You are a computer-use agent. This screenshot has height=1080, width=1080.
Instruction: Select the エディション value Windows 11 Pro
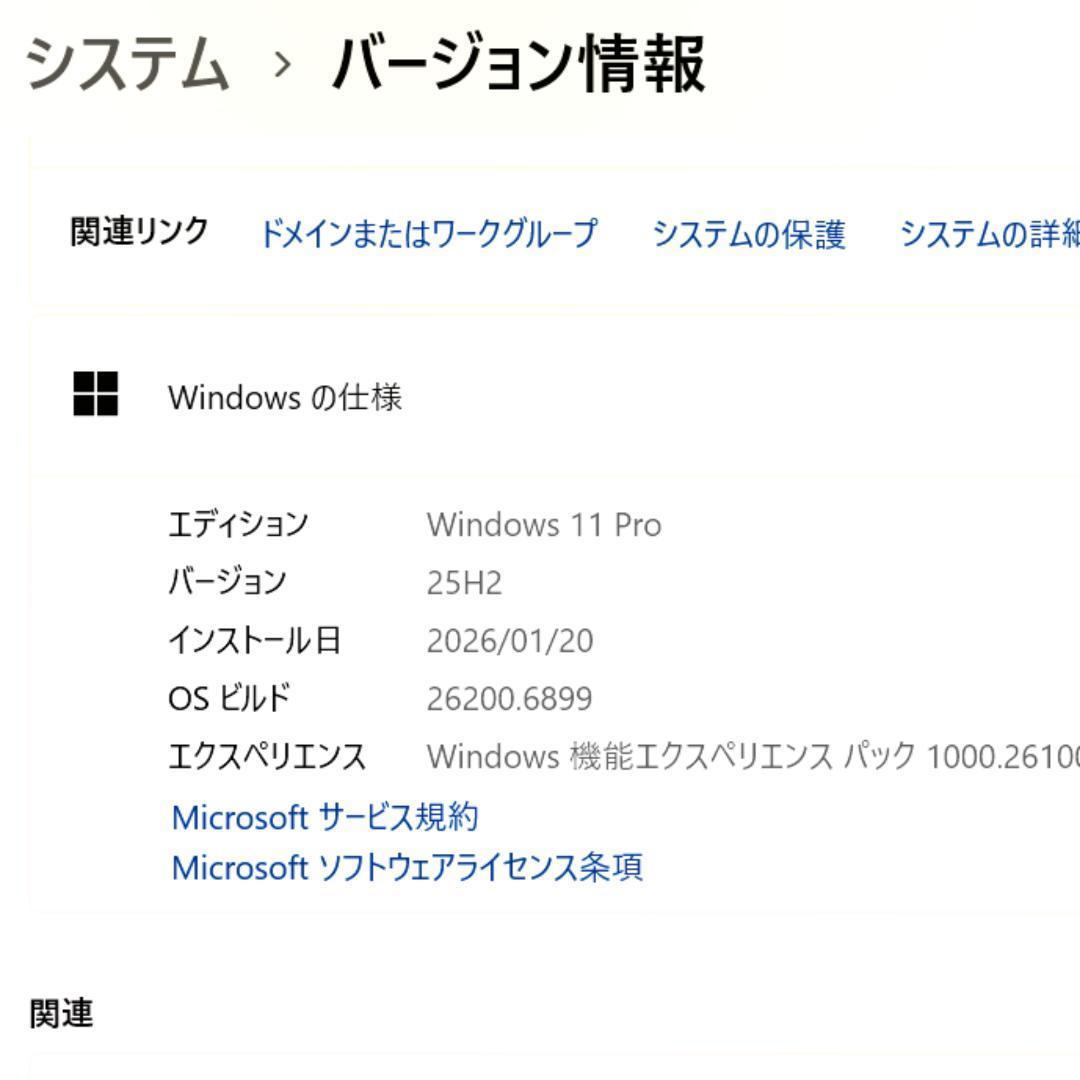(x=546, y=524)
